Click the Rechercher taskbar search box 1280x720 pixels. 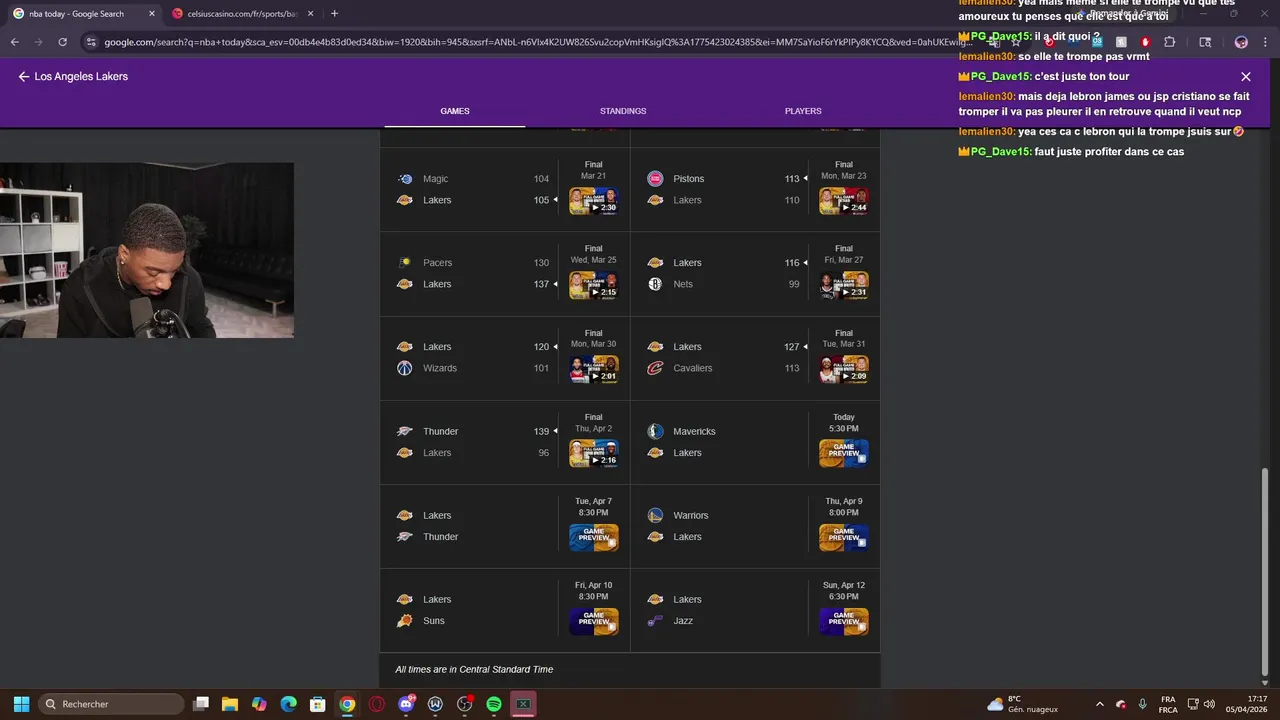coord(111,704)
